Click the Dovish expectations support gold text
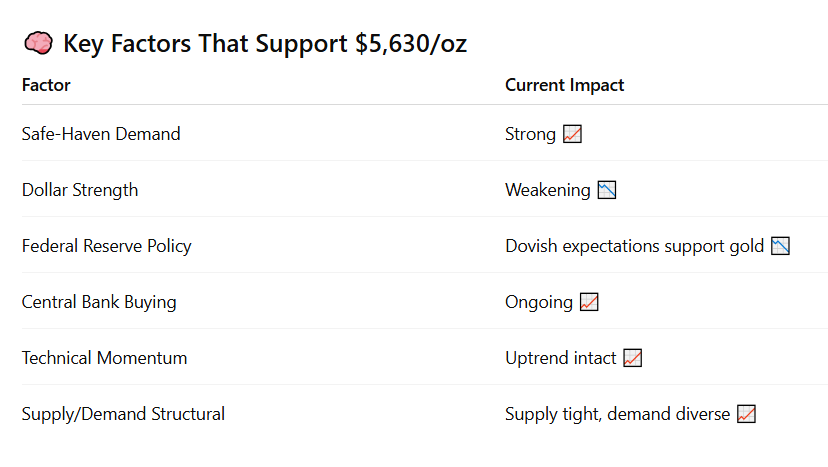This screenshot has height=467, width=828. point(634,246)
